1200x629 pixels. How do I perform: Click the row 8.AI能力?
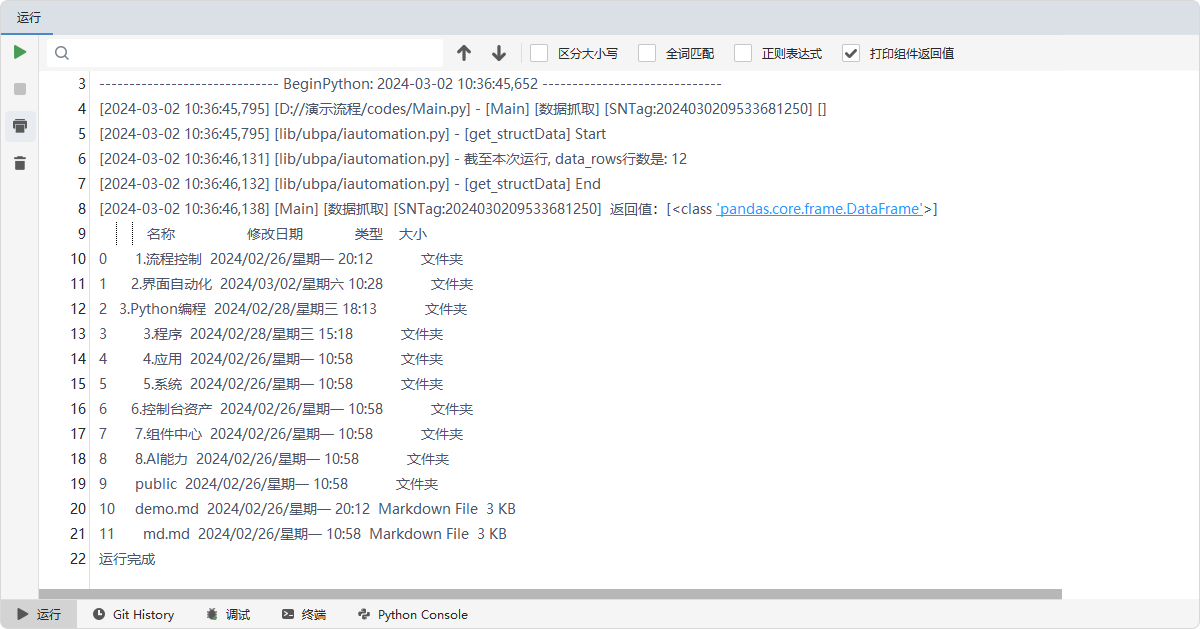point(274,459)
